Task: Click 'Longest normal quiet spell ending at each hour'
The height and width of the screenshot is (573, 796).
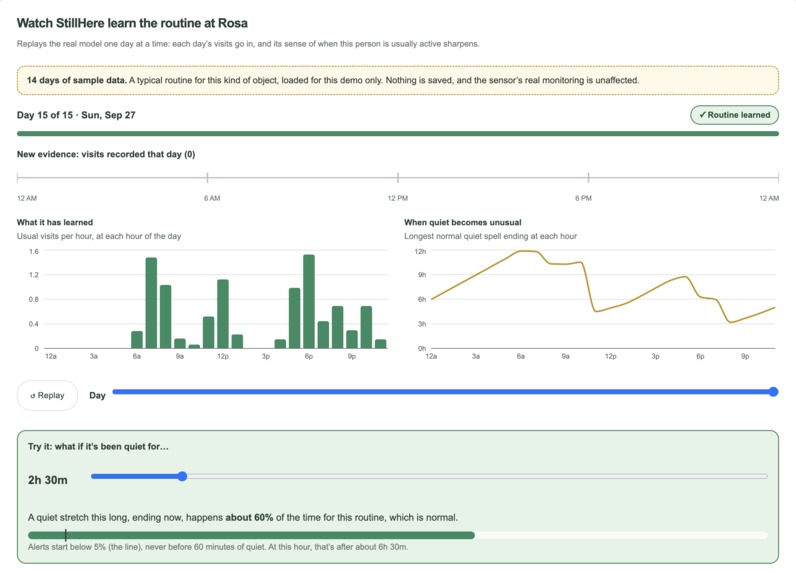Action: 490,236
